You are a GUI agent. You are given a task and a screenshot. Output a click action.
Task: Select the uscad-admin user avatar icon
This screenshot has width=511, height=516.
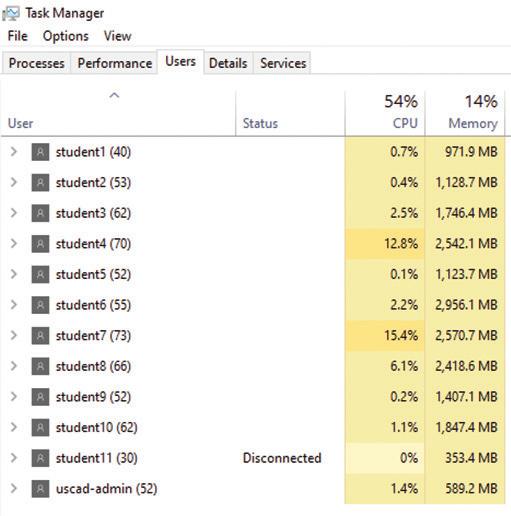pyautogui.click(x=40, y=489)
